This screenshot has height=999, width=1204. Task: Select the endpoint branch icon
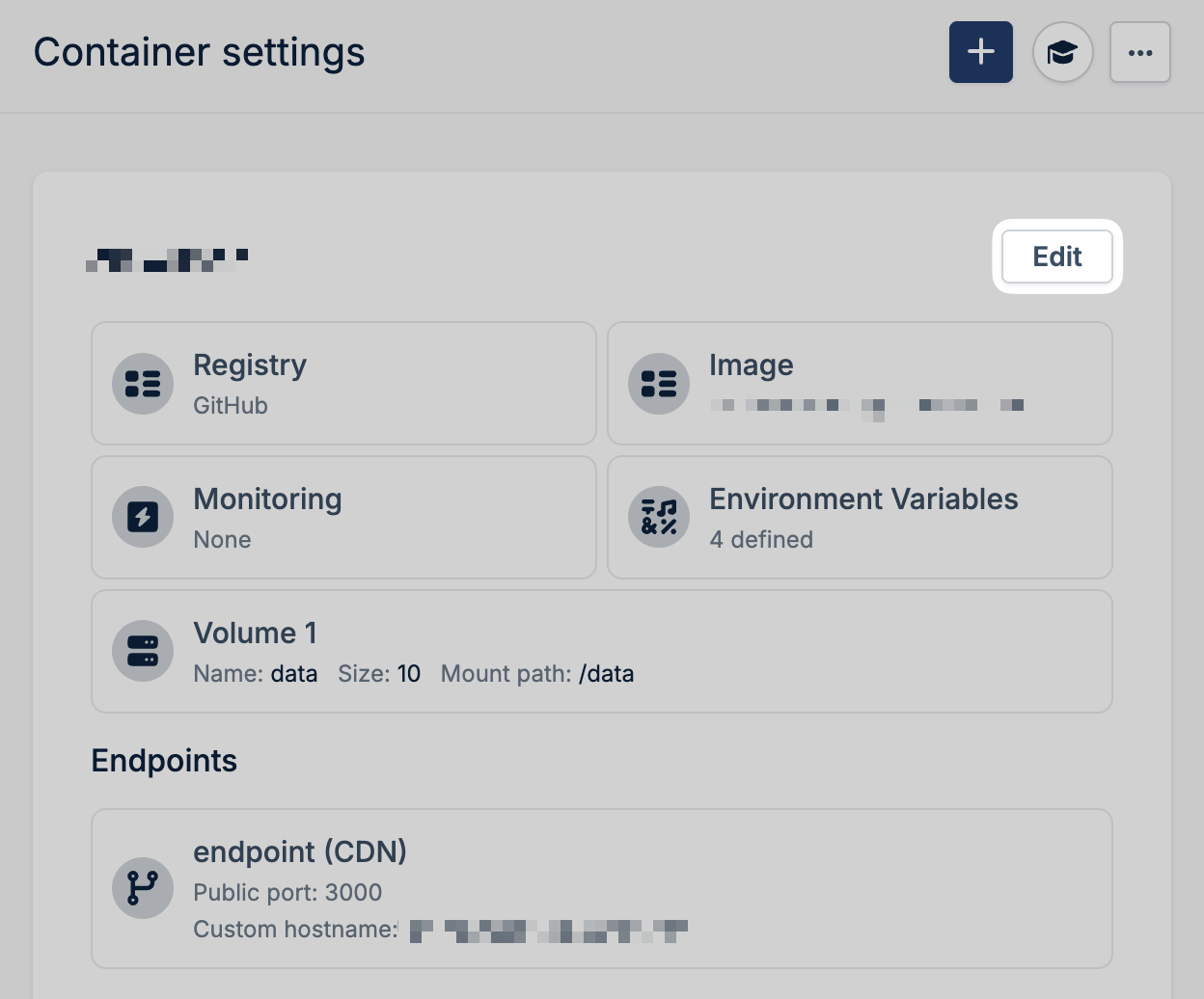click(x=142, y=887)
